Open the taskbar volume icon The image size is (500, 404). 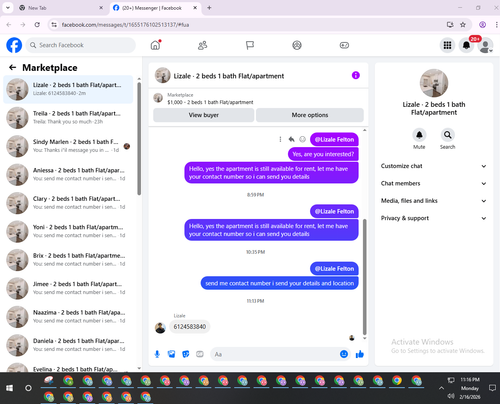click(451, 396)
